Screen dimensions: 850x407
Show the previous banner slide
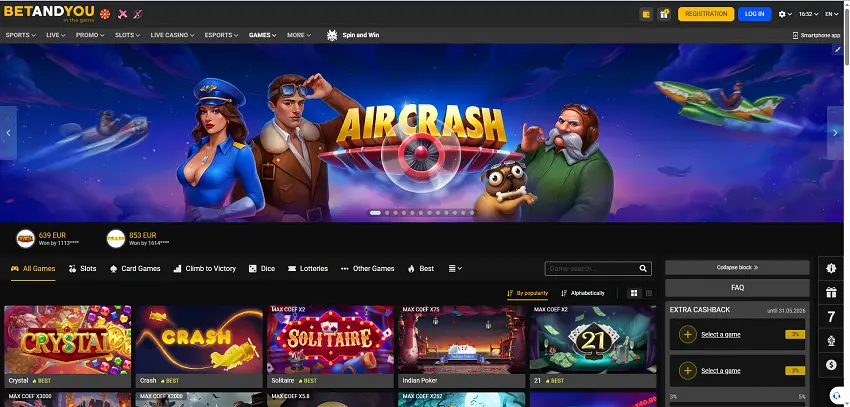coord(8,133)
